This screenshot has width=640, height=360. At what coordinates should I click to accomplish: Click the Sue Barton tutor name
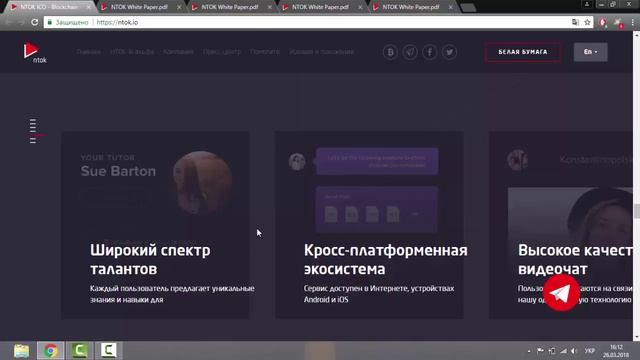click(x=118, y=171)
